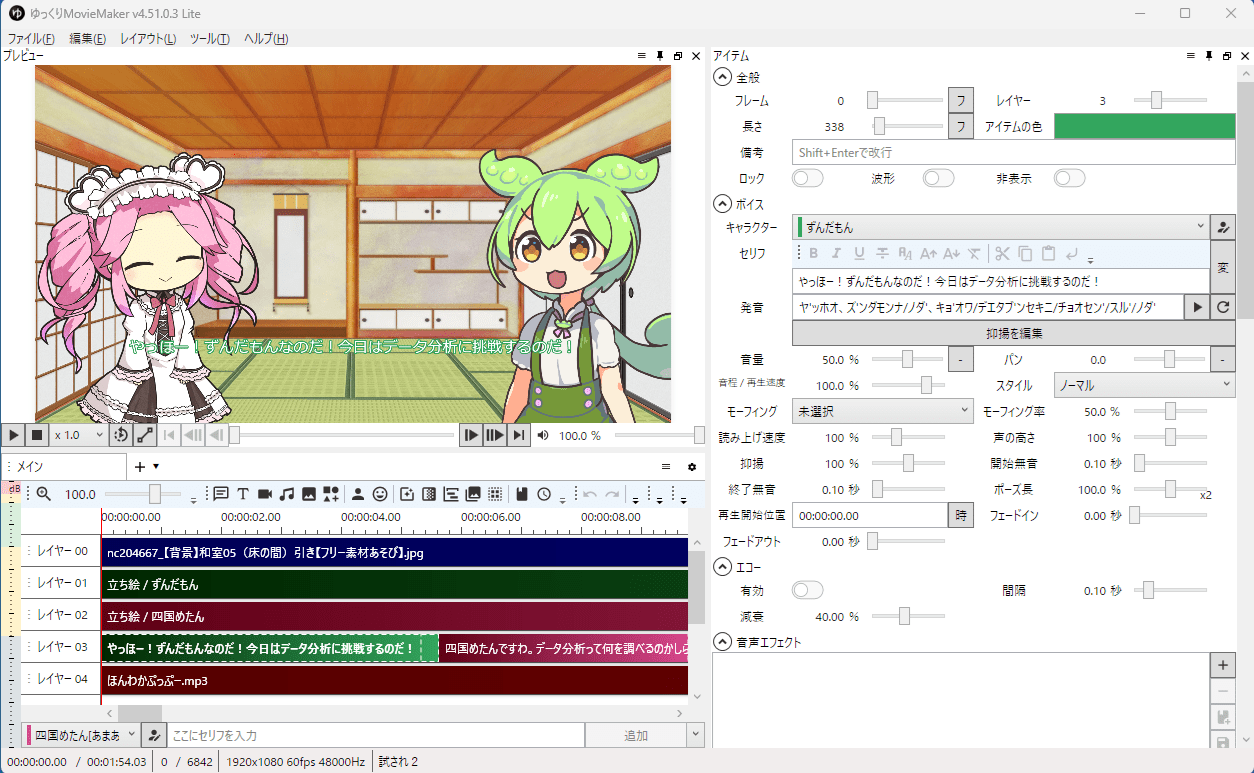Click the 抑揚を編集 button

[1014, 332]
